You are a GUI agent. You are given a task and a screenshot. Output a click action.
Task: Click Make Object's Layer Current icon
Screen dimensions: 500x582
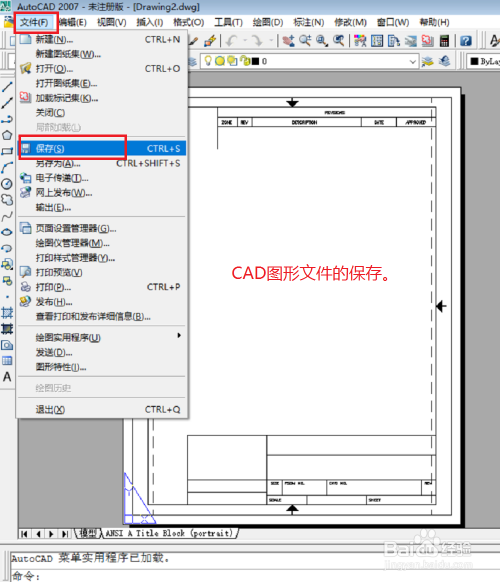pos(427,61)
